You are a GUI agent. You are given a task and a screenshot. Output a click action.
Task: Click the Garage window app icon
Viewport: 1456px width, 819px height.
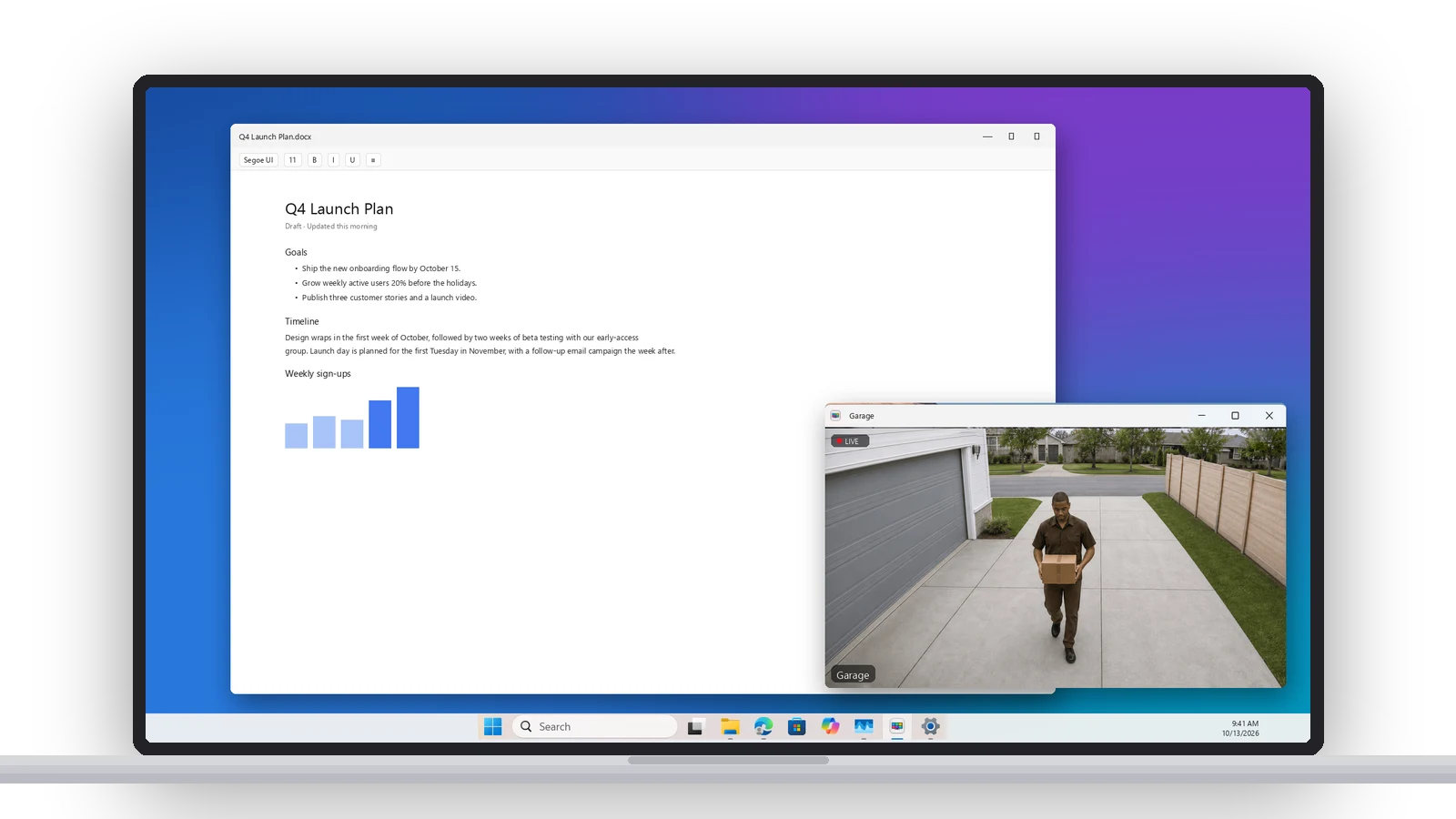point(835,416)
